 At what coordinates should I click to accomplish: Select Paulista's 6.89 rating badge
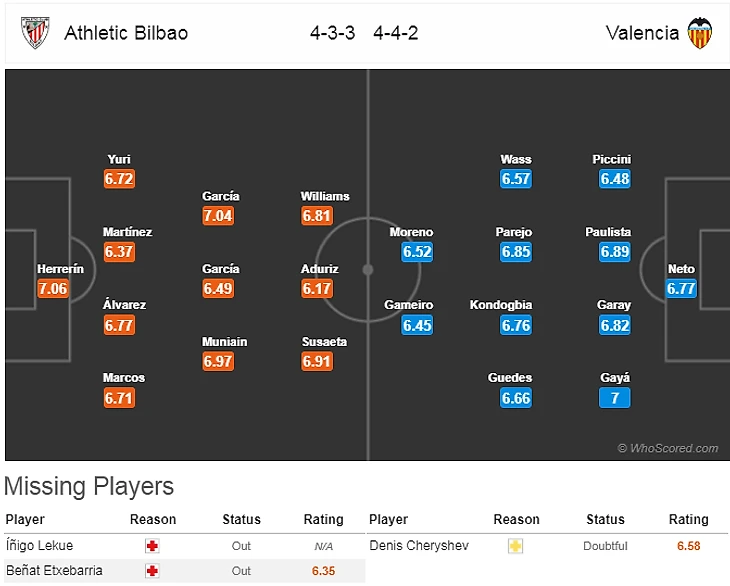pos(615,252)
